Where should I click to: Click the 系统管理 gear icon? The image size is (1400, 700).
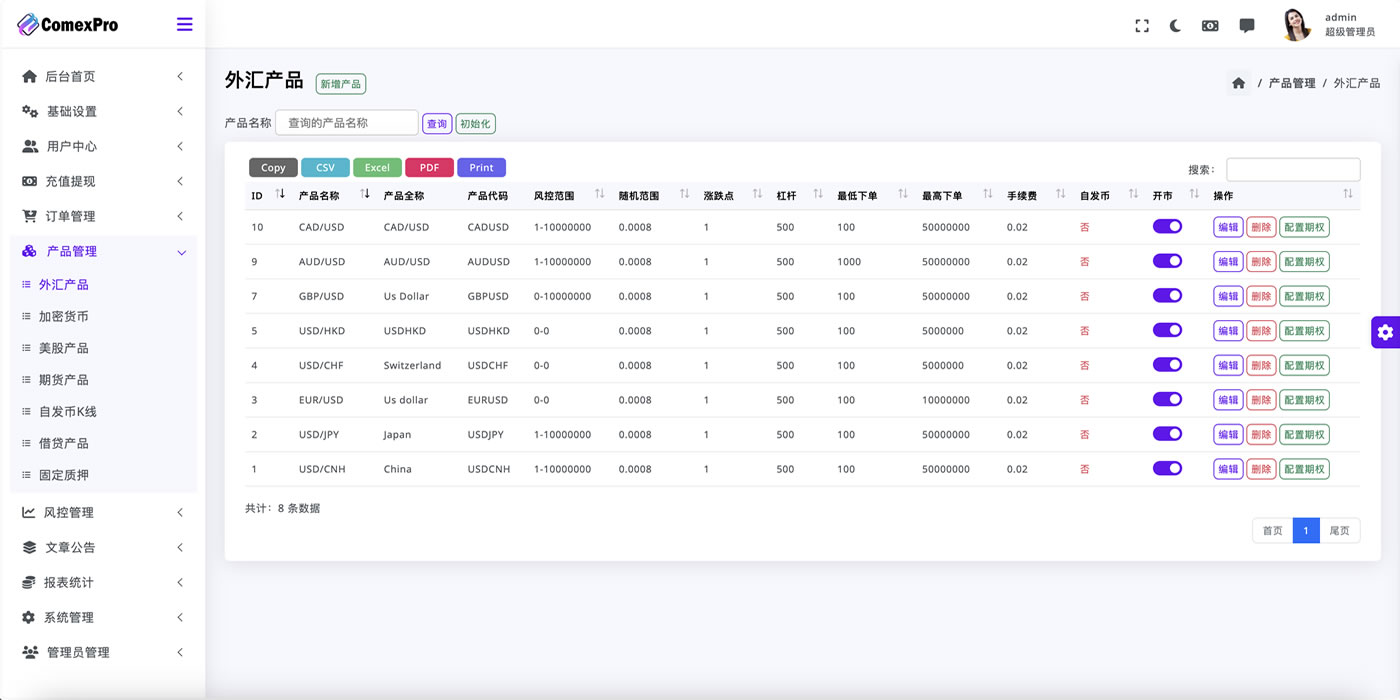tap(28, 617)
